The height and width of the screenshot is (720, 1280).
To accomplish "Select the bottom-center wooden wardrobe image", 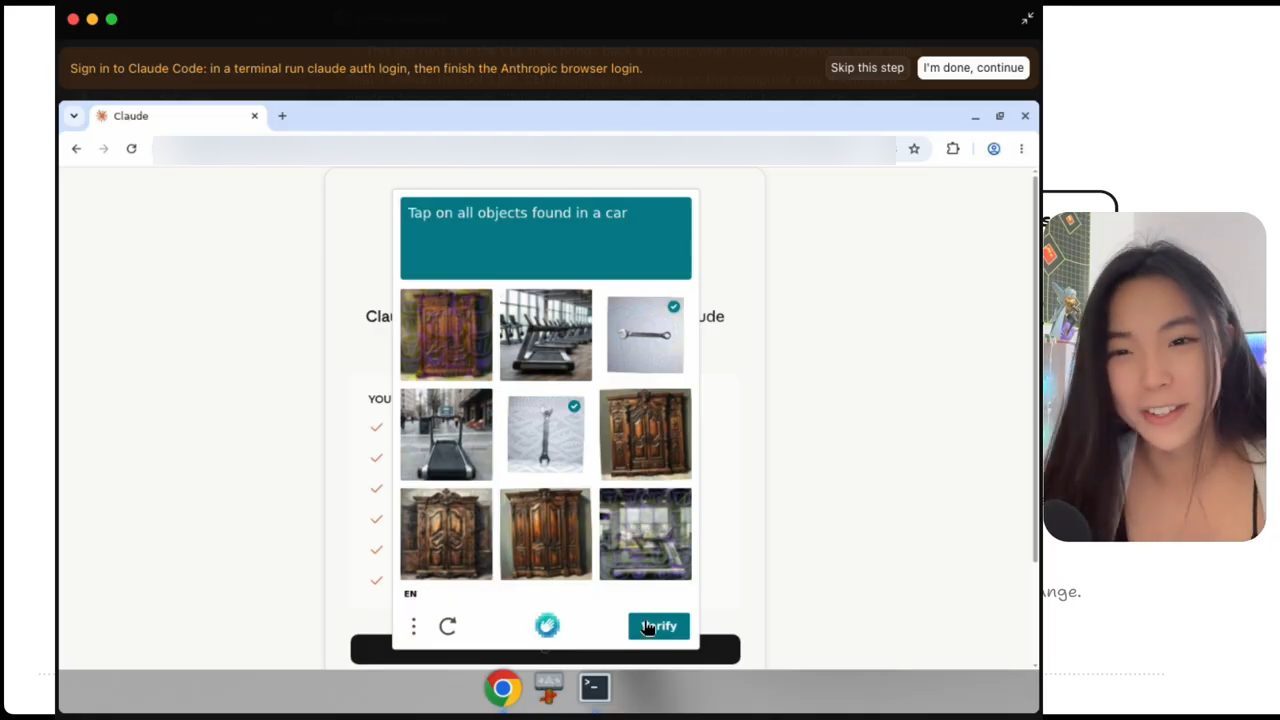I will click(x=546, y=534).
